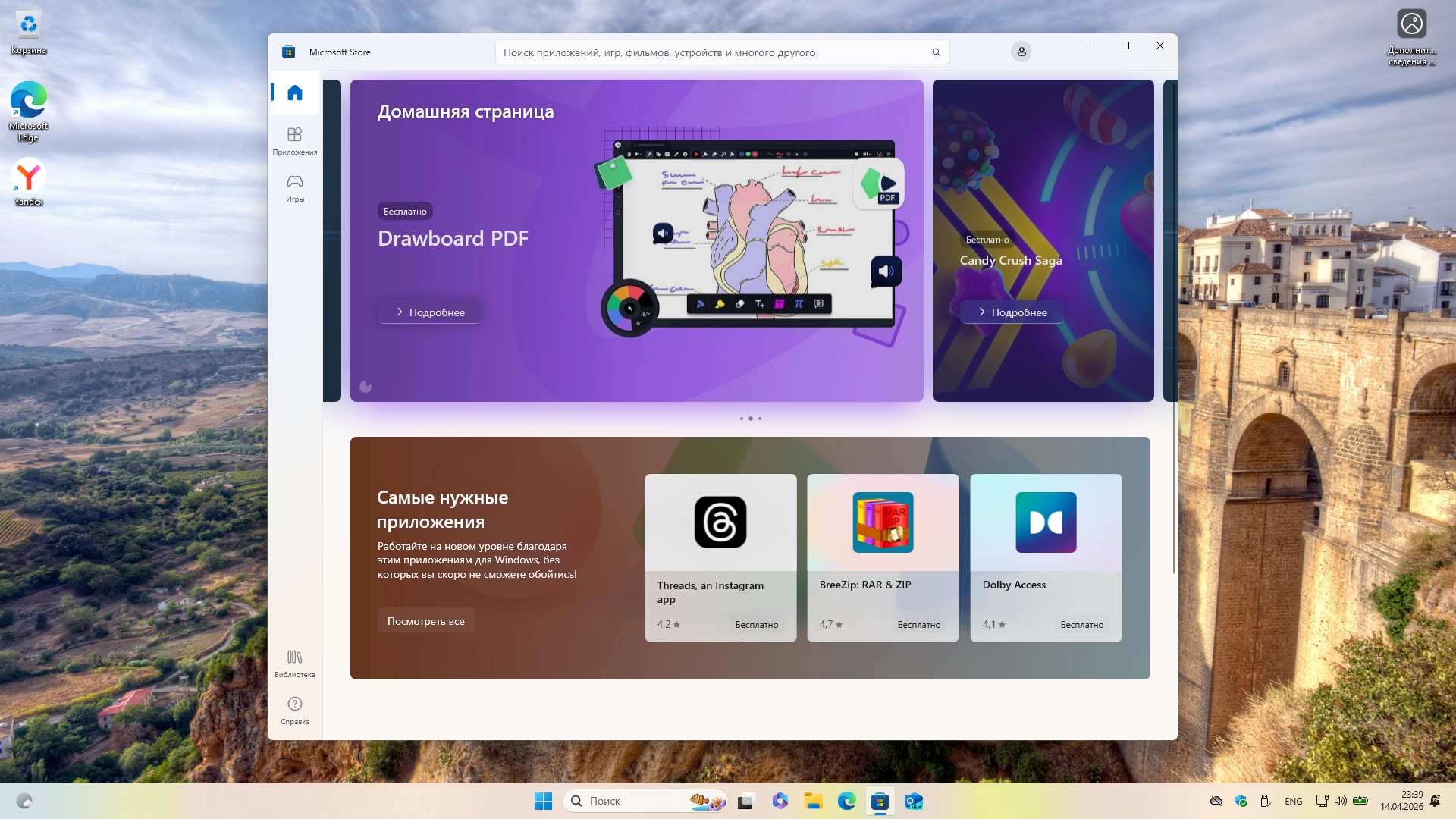Image resolution: width=1456 pixels, height=819 pixels.
Task: Click the ENG language indicator in the tray
Action: click(1294, 801)
